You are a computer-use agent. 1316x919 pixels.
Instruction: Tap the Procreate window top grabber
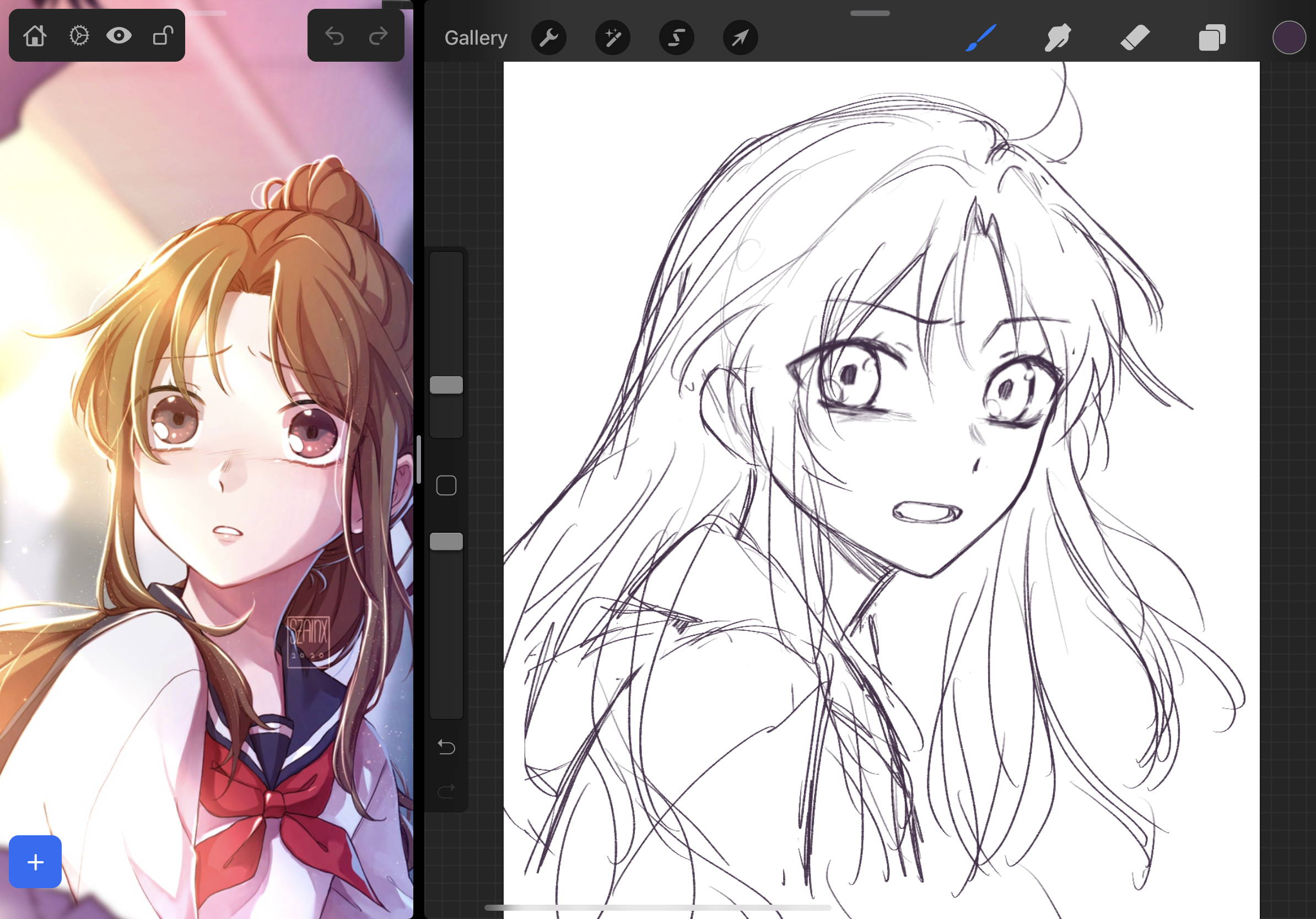[x=870, y=13]
